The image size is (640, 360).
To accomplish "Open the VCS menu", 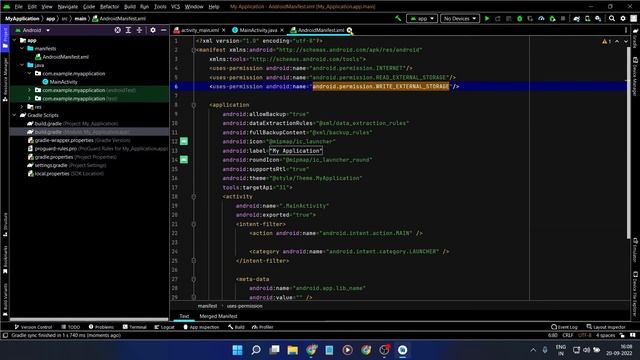I will [175, 7].
